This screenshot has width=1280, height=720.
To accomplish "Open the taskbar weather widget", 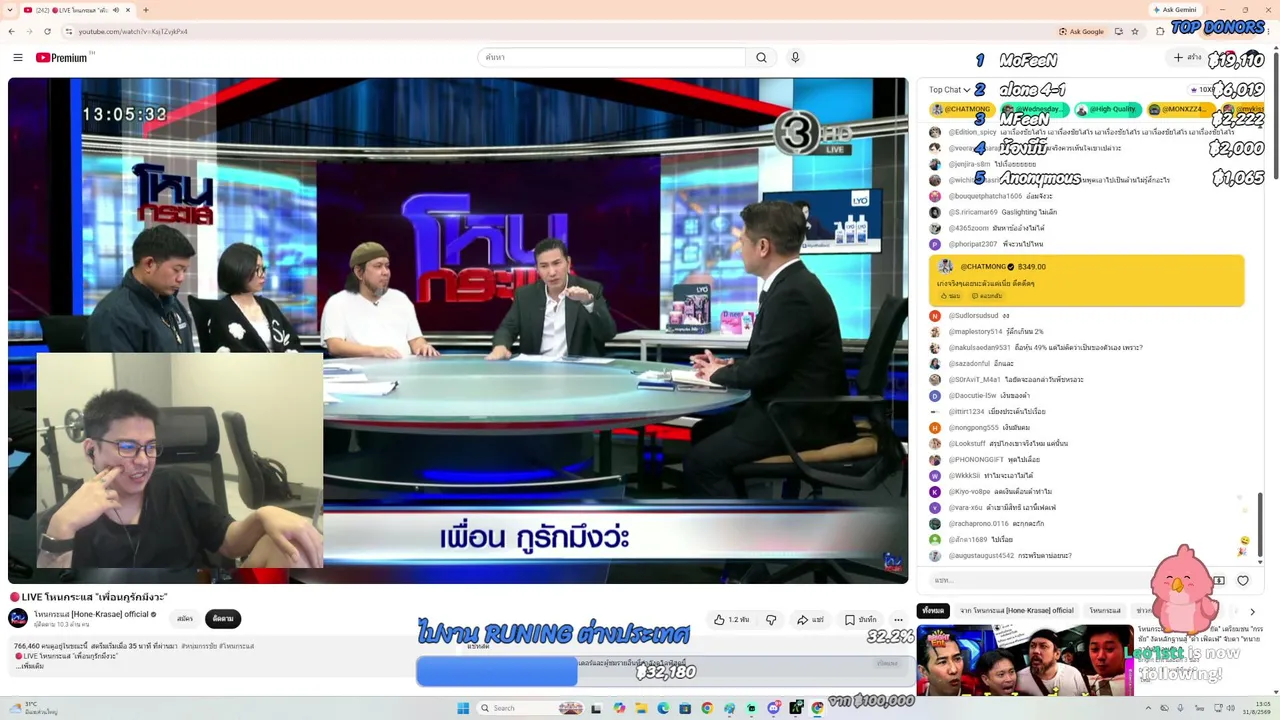I will 36,708.
